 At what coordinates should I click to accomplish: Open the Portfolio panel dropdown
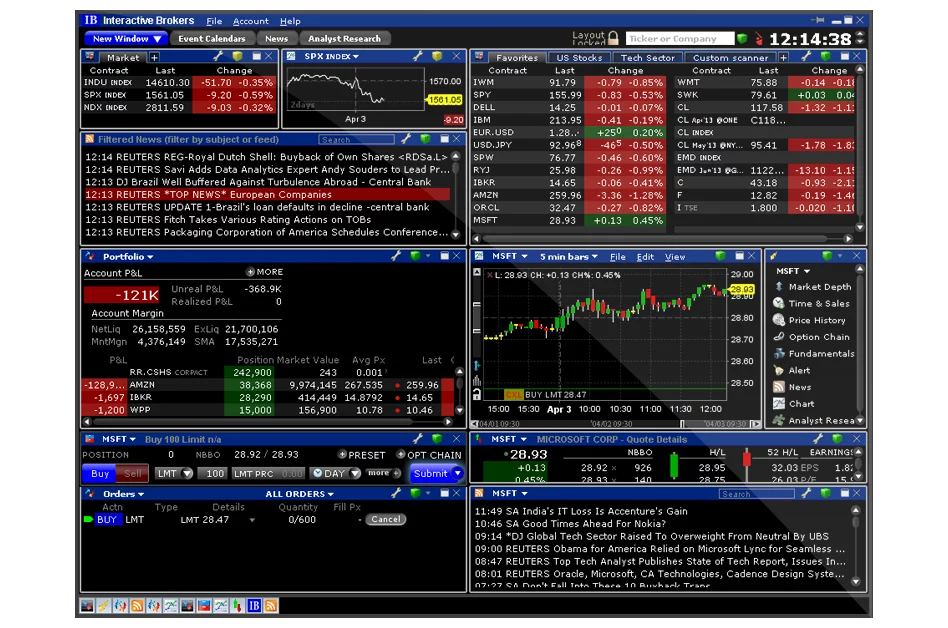(128, 257)
